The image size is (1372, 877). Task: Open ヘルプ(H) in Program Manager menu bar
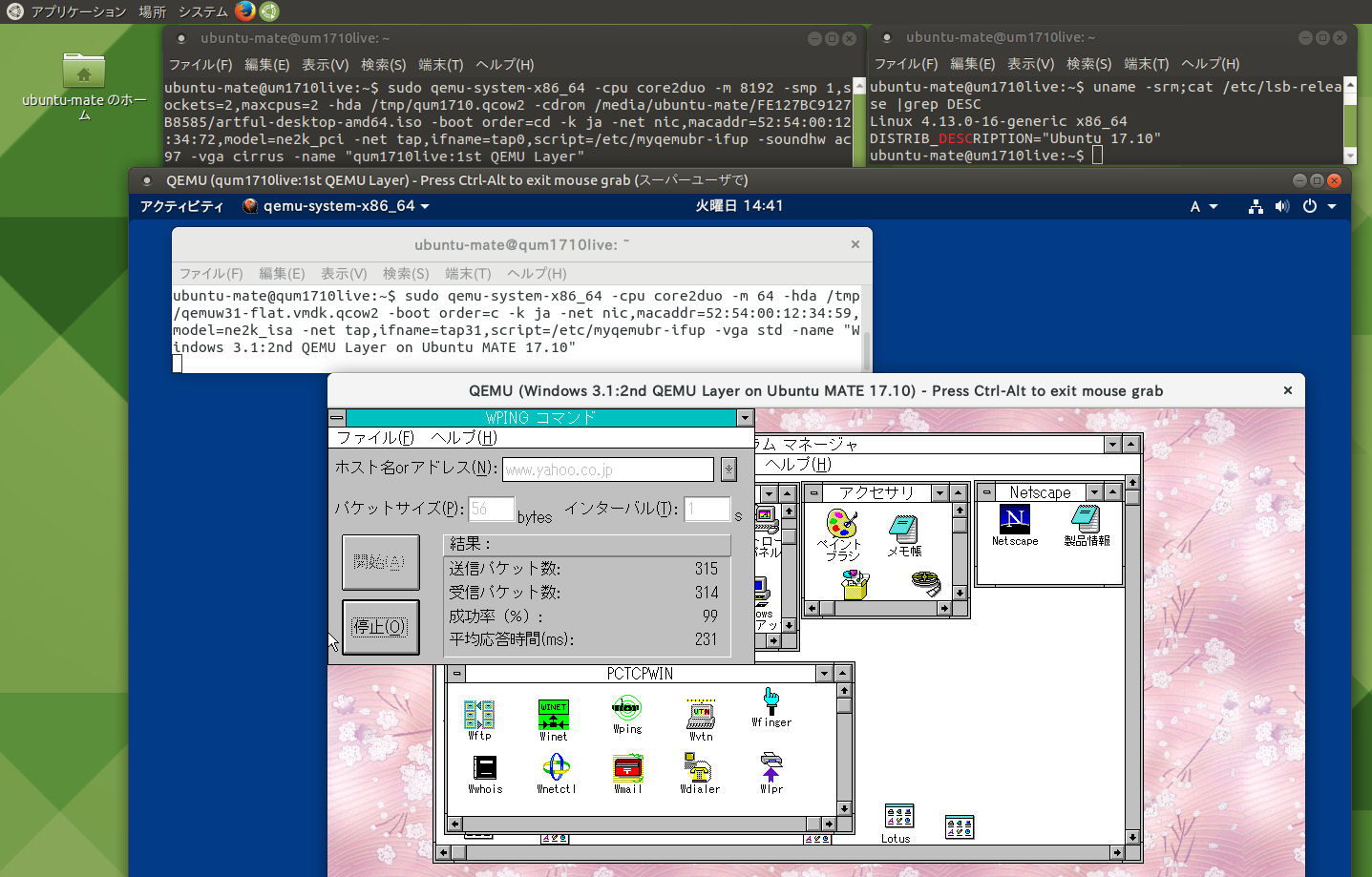click(x=799, y=465)
